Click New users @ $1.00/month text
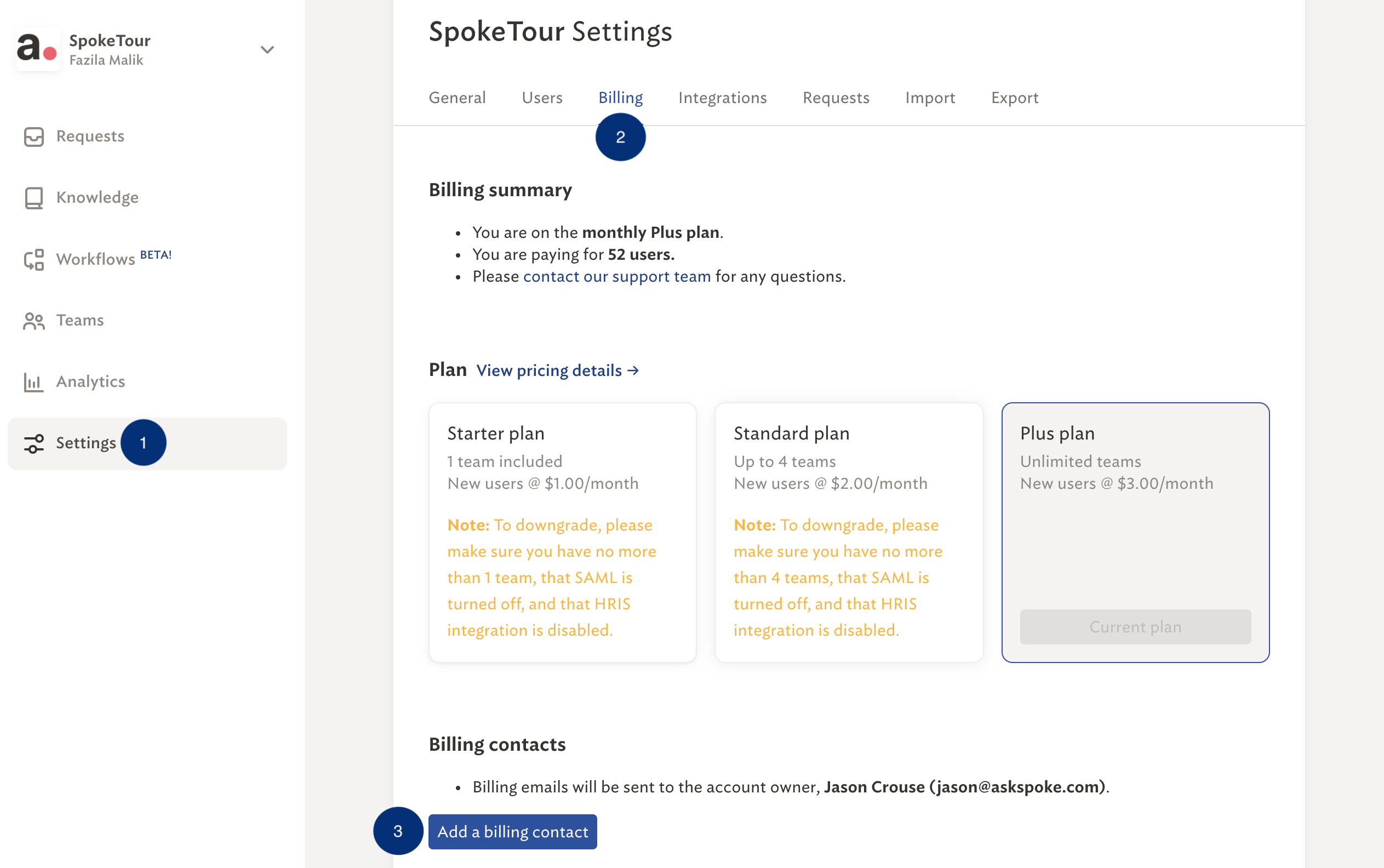Viewport: 1384px width, 868px height. (x=542, y=483)
